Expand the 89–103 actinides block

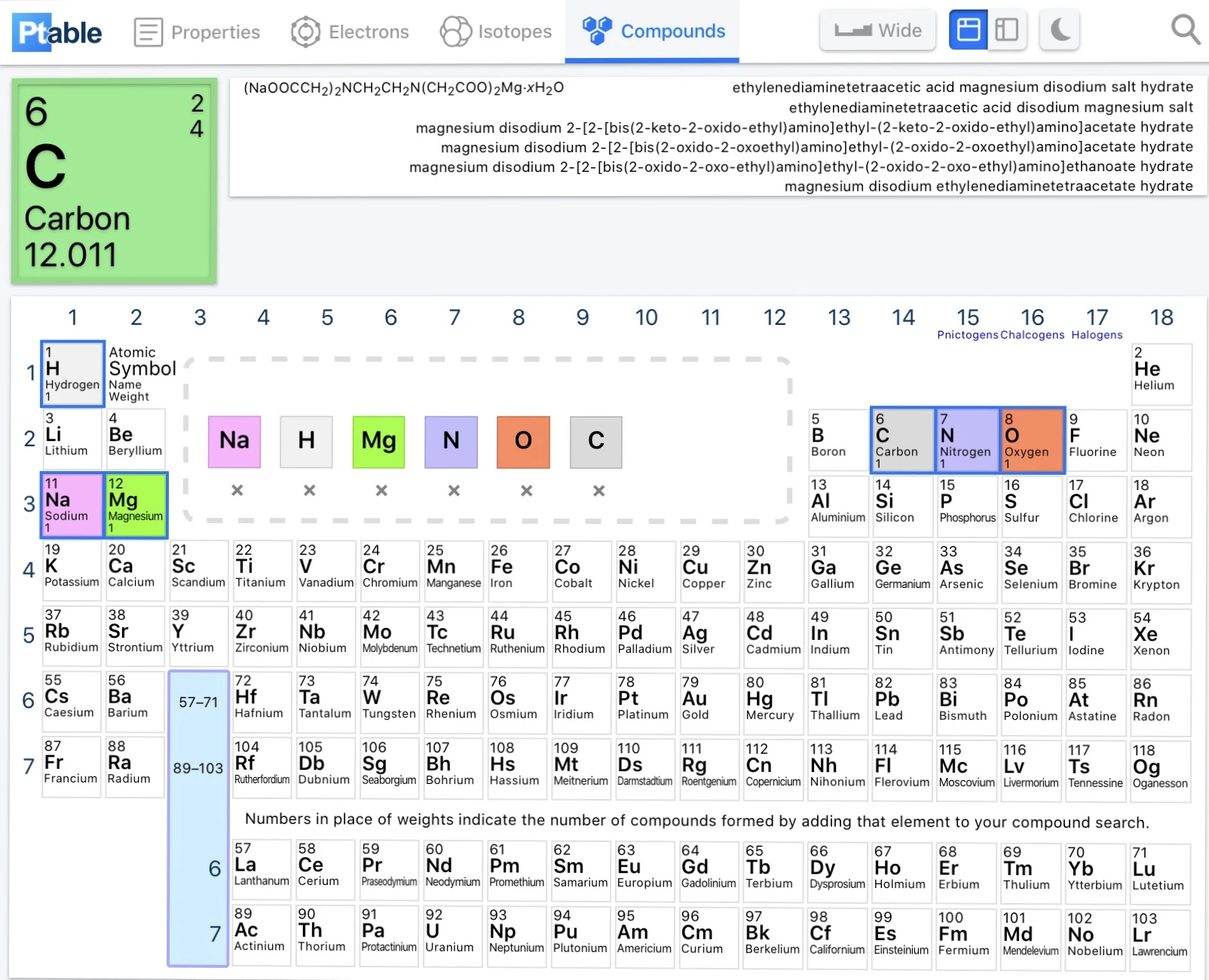click(x=198, y=768)
